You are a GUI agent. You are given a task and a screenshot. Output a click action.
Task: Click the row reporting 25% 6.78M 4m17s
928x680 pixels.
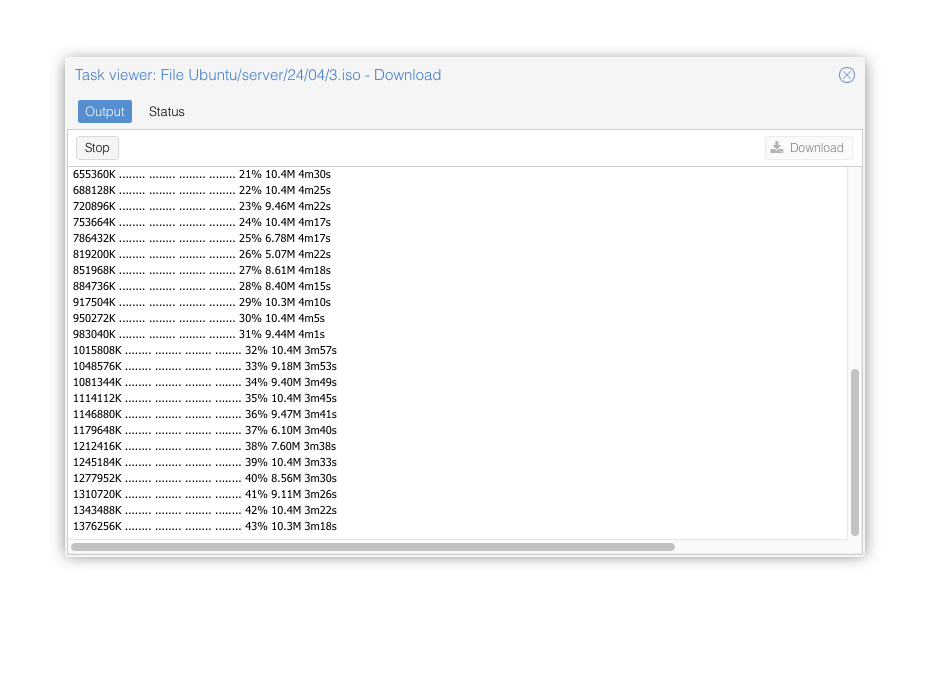(203, 238)
